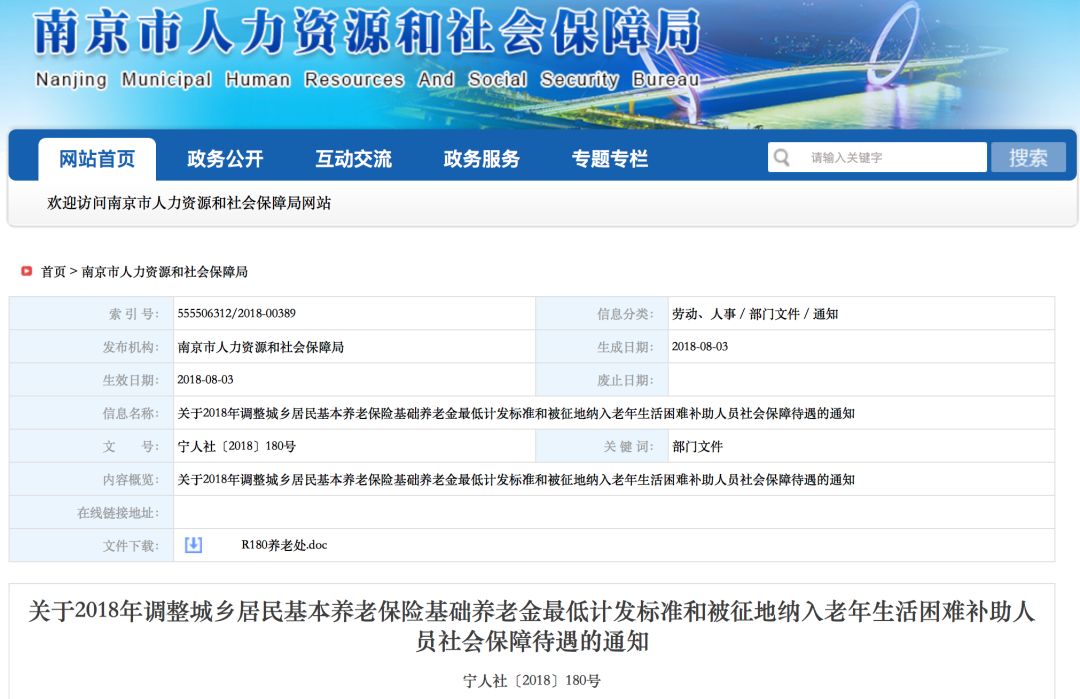This screenshot has height=699, width=1080.
Task: Download the R180养老处.doc file
Action: (284, 545)
